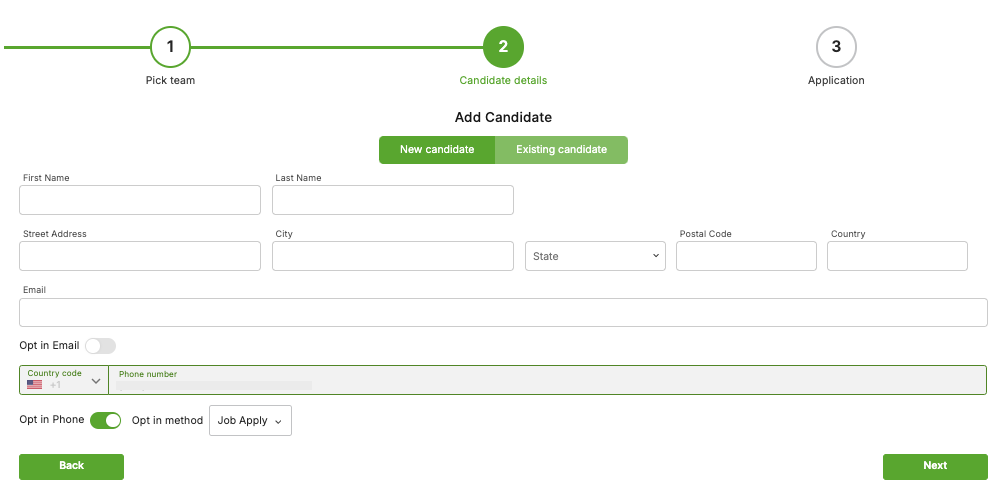The width and height of the screenshot is (1007, 497).
Task: Select the City input box
Action: [x=393, y=256]
